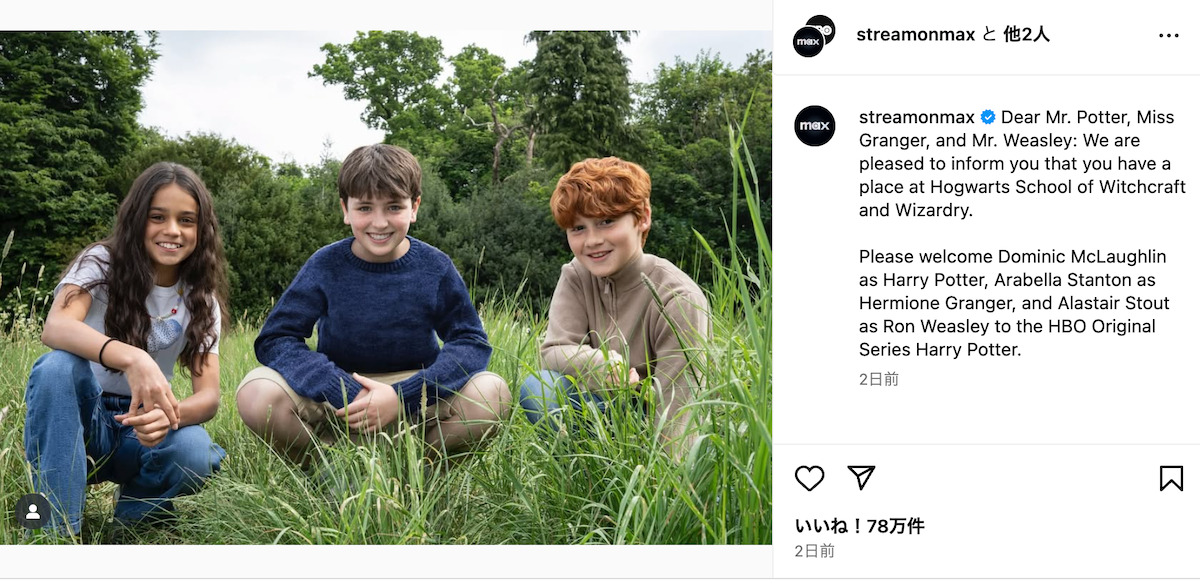Click the "Dear Mr. Potter" caption paragraph
The image size is (1200, 585).
tap(1020, 163)
